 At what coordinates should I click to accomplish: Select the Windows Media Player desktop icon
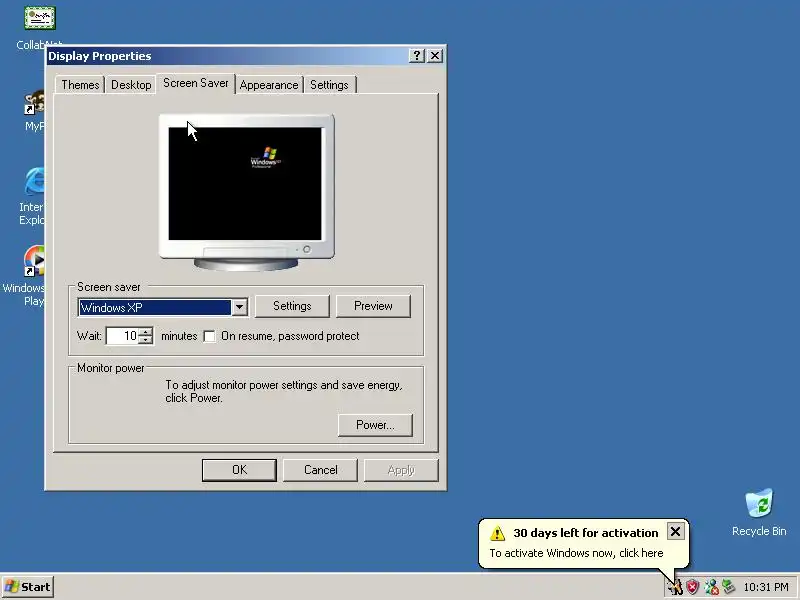point(24,276)
